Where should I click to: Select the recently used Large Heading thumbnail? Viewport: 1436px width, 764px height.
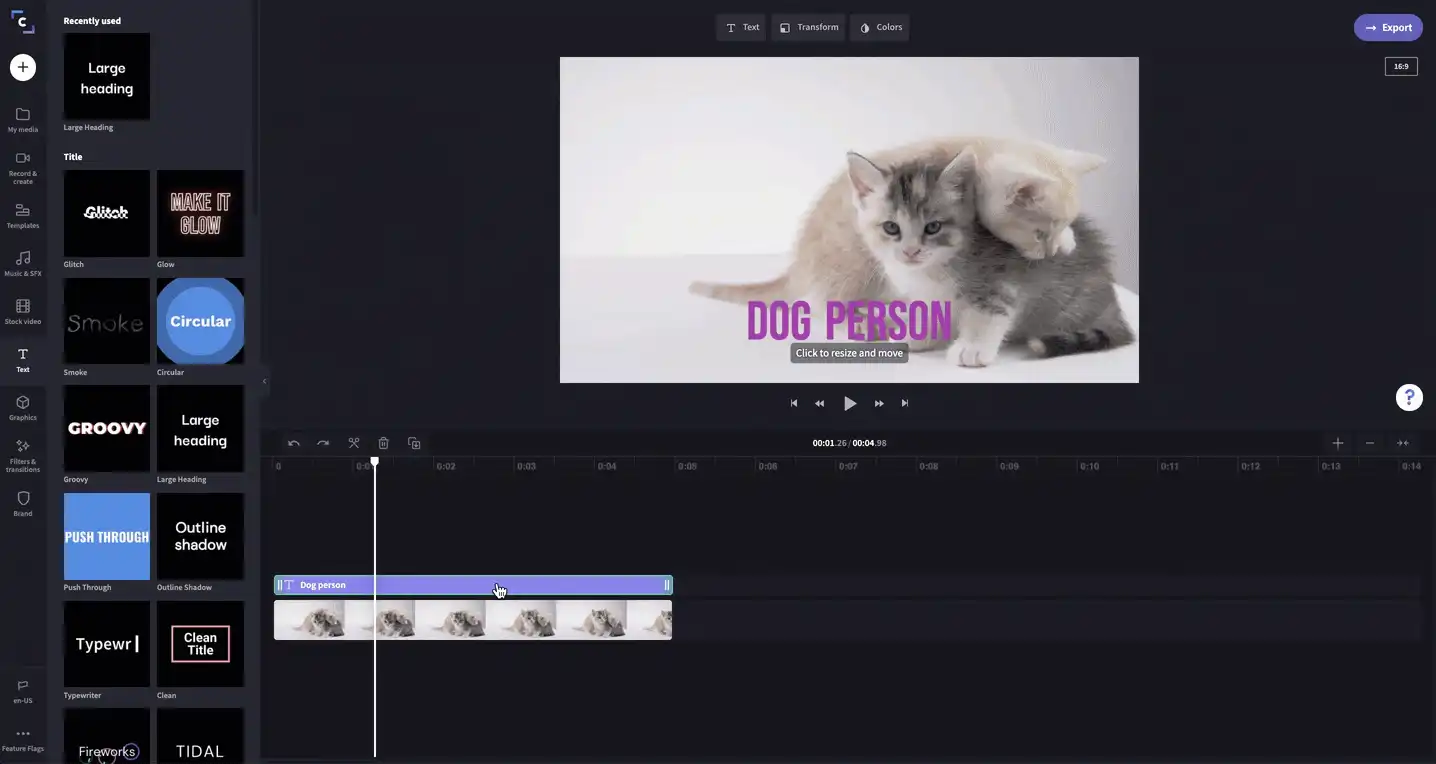(x=107, y=77)
